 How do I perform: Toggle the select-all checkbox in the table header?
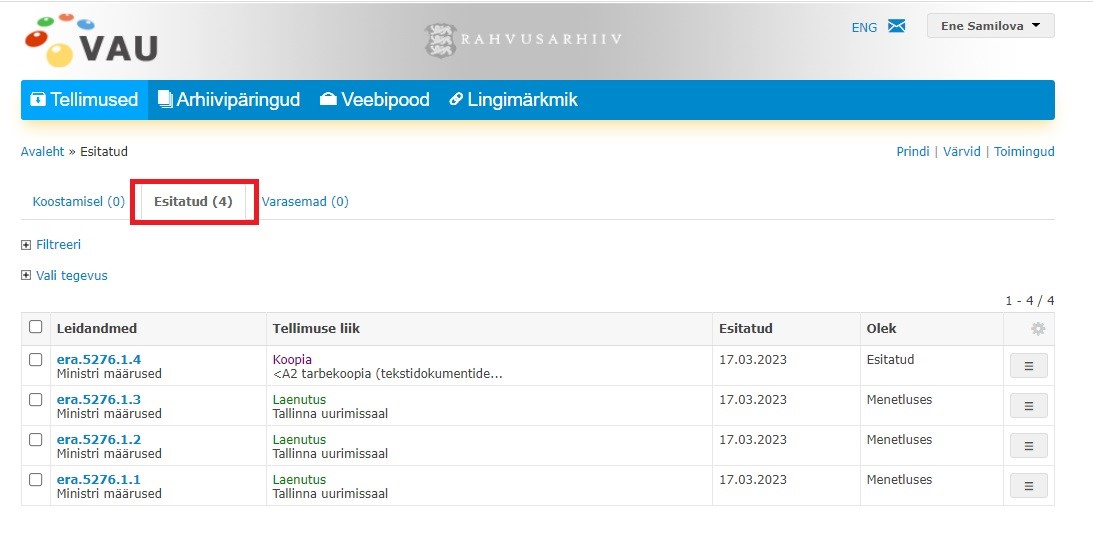click(36, 327)
